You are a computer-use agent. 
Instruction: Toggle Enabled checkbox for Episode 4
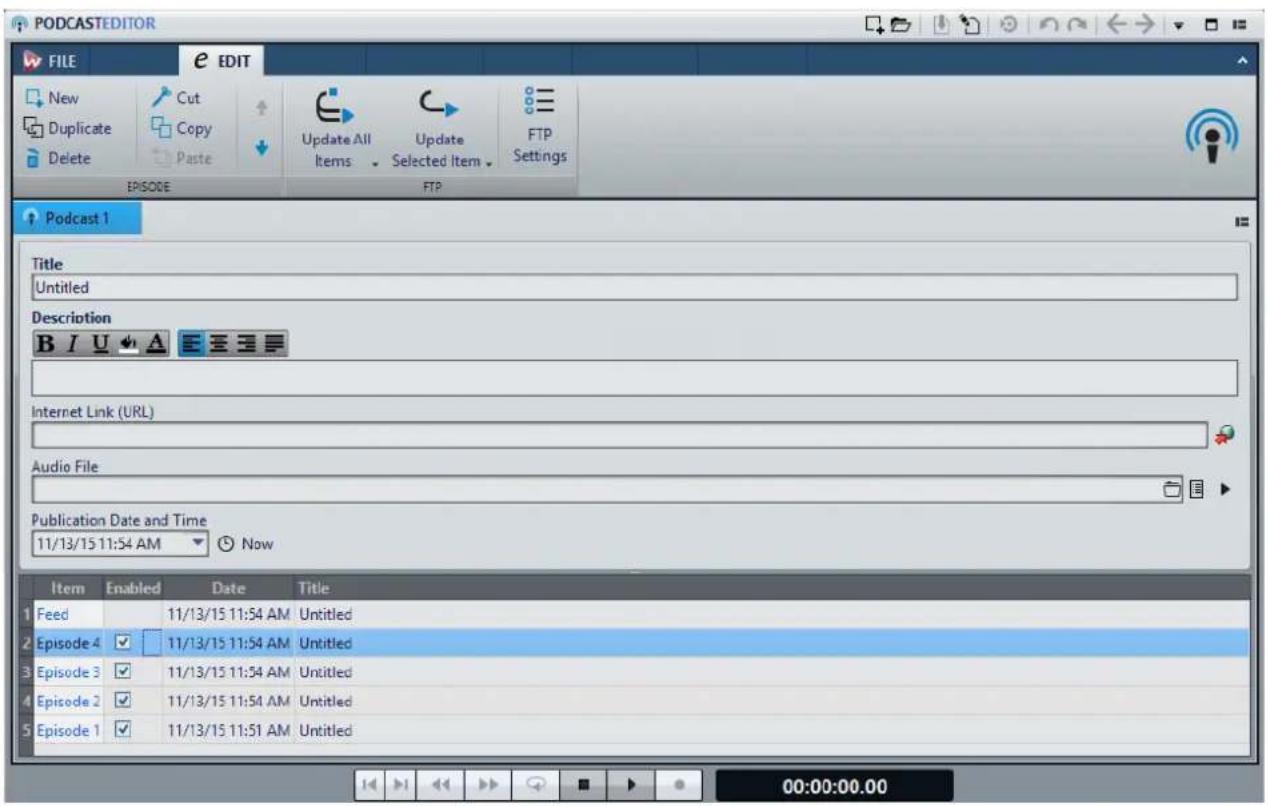[x=122, y=642]
